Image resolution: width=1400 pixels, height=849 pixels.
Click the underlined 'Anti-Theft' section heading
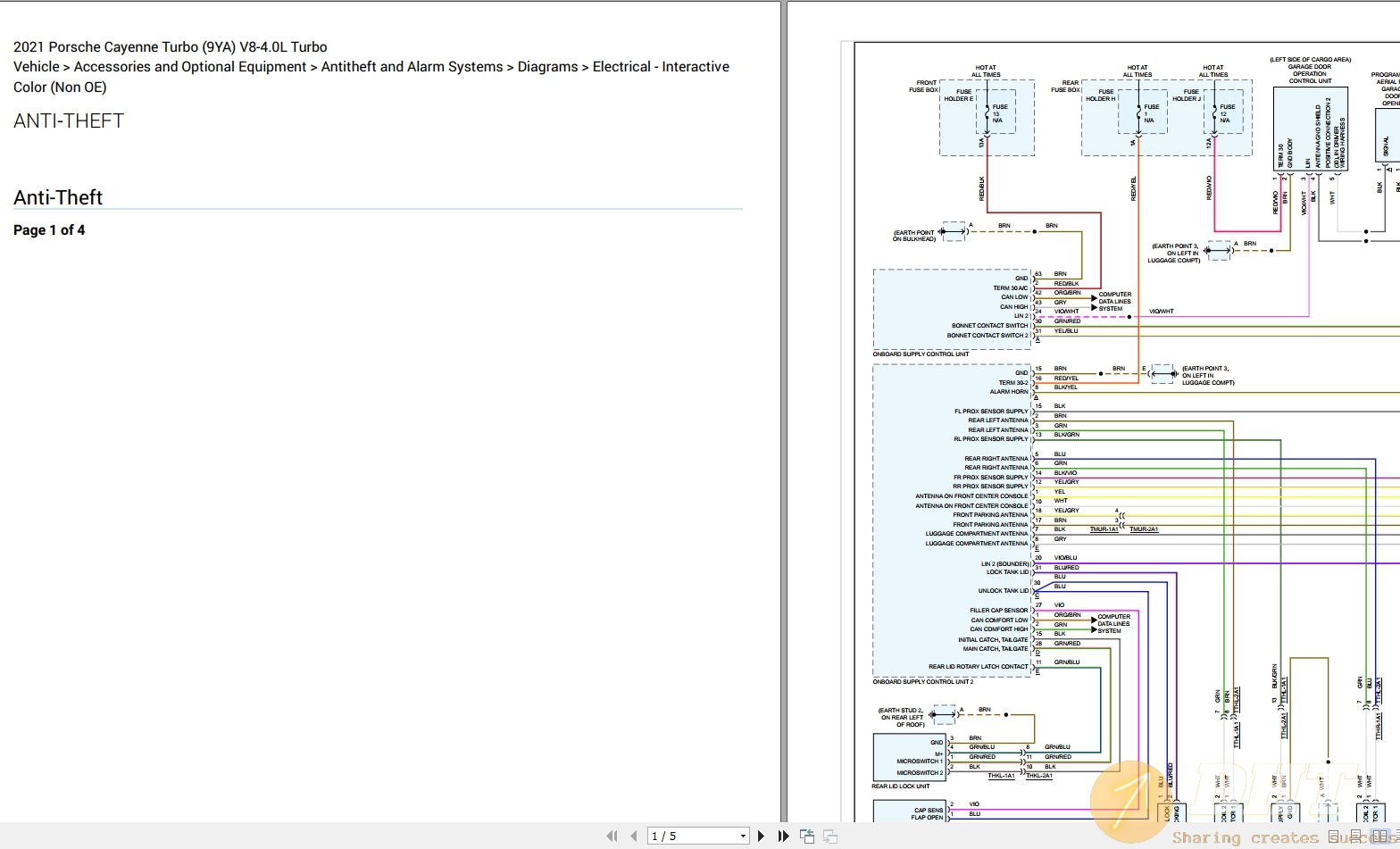tap(58, 197)
